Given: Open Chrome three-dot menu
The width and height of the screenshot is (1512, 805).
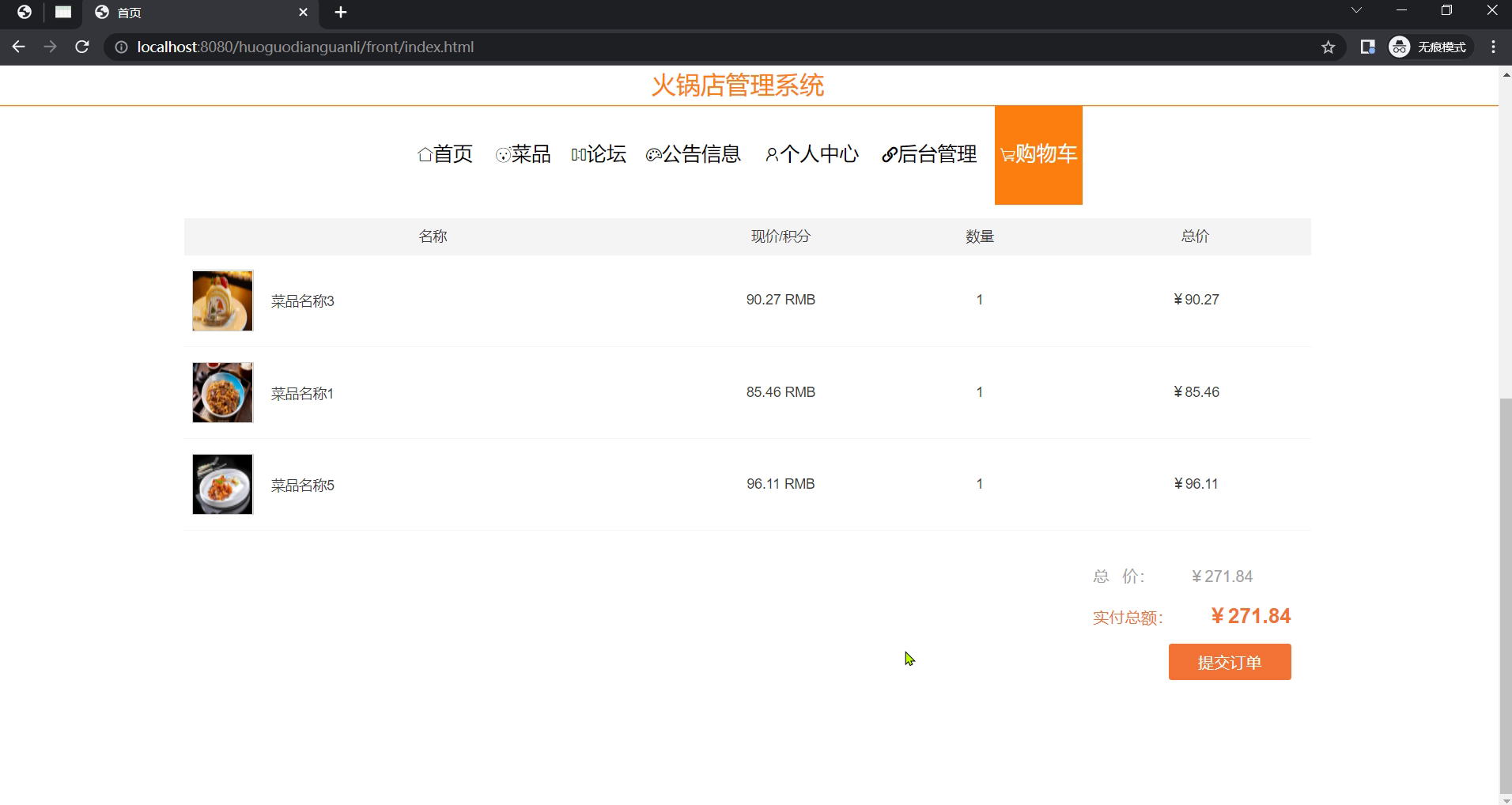Looking at the screenshot, I should pyautogui.click(x=1493, y=47).
